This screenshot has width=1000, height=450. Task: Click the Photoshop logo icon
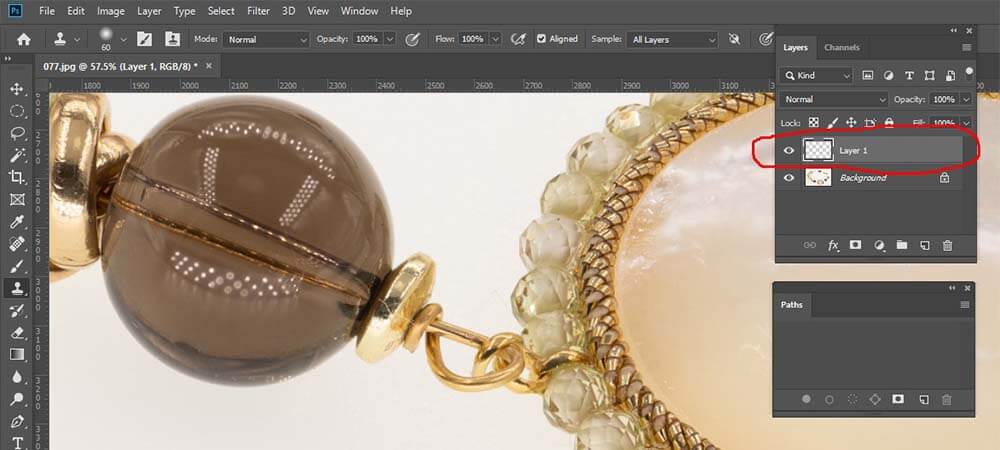pos(15,11)
